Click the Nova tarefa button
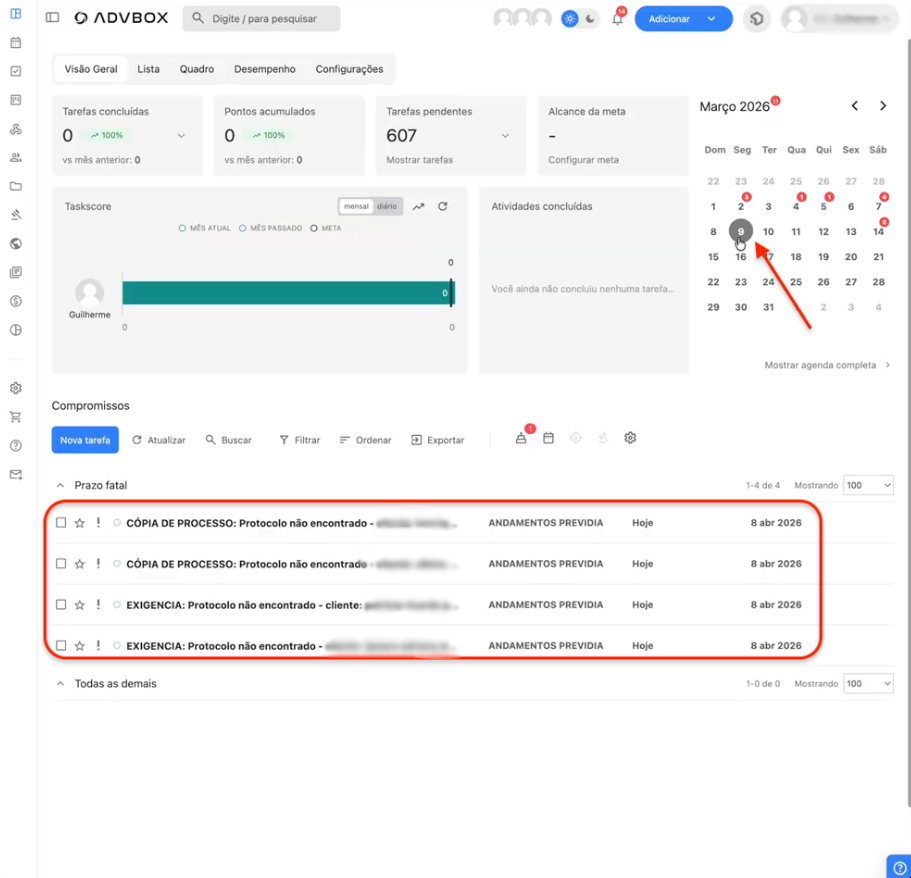Image resolution: width=911 pixels, height=878 pixels. [85, 440]
